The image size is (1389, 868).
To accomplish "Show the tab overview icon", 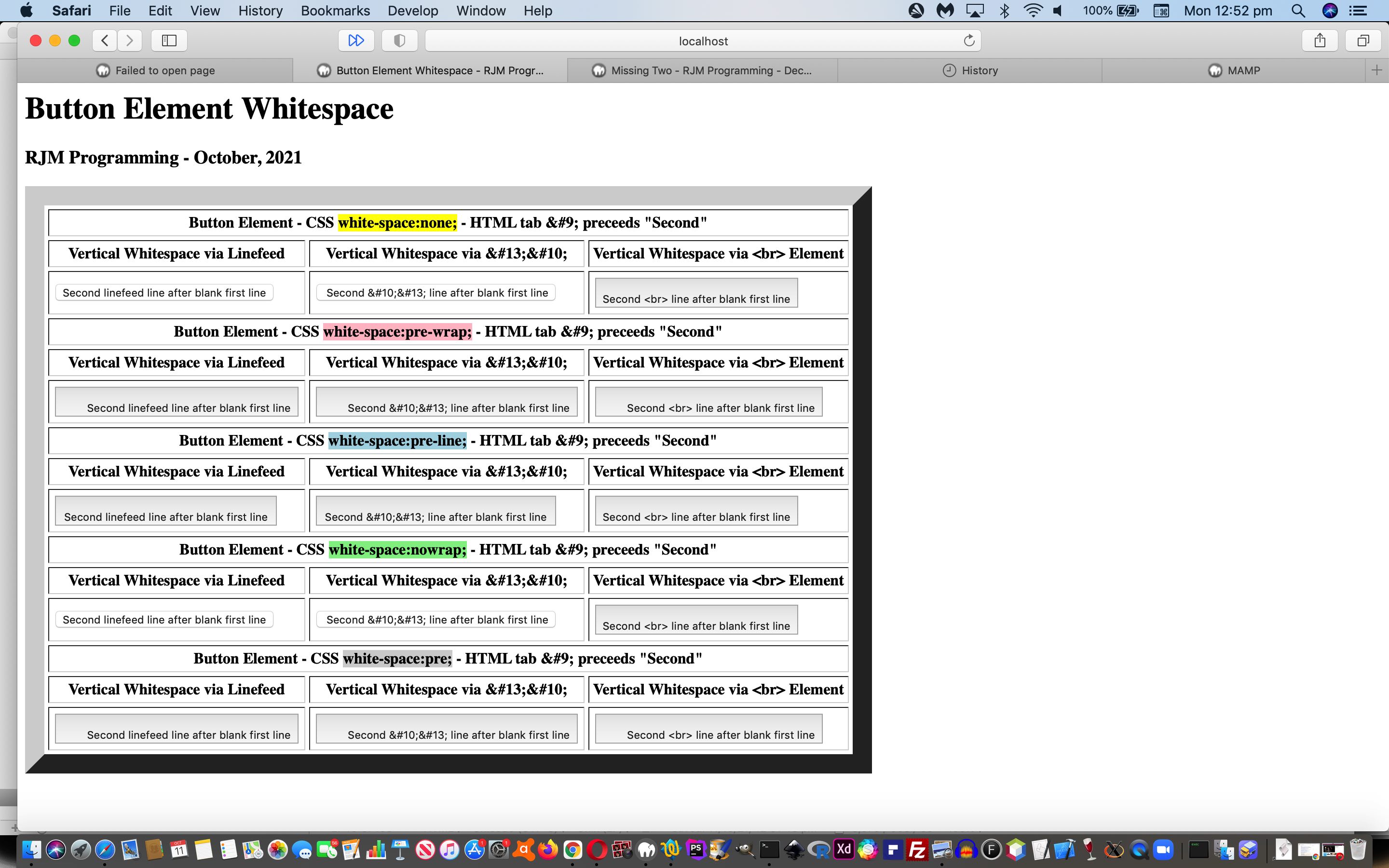I will tap(1363, 40).
